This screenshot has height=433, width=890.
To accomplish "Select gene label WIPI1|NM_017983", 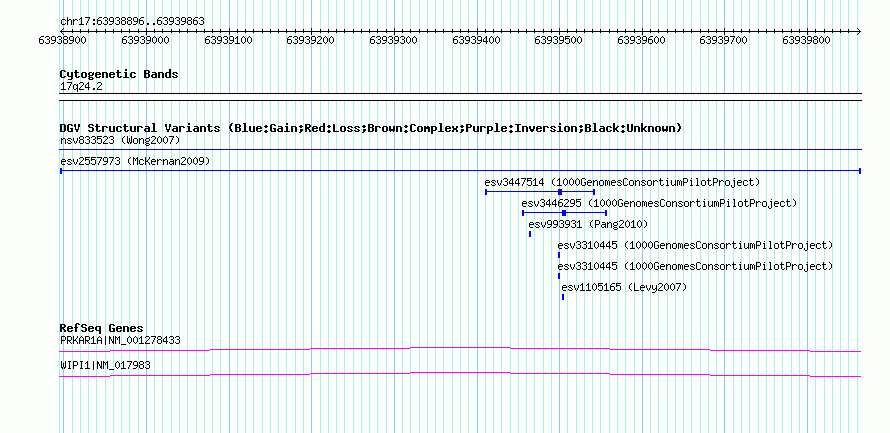I will tap(106, 365).
